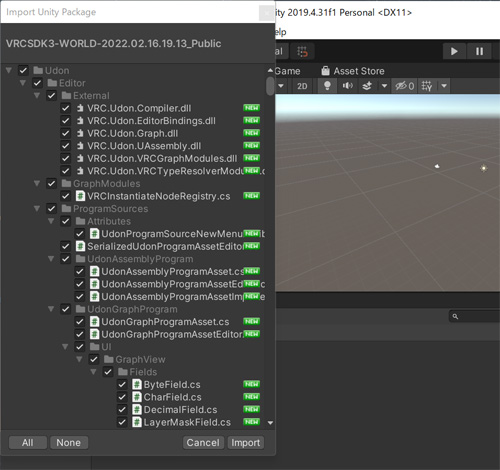Screen dimensions: 500x470
Task: Uncheck VRC.Udon.UAssembly.dll checkbox
Action: [65, 146]
